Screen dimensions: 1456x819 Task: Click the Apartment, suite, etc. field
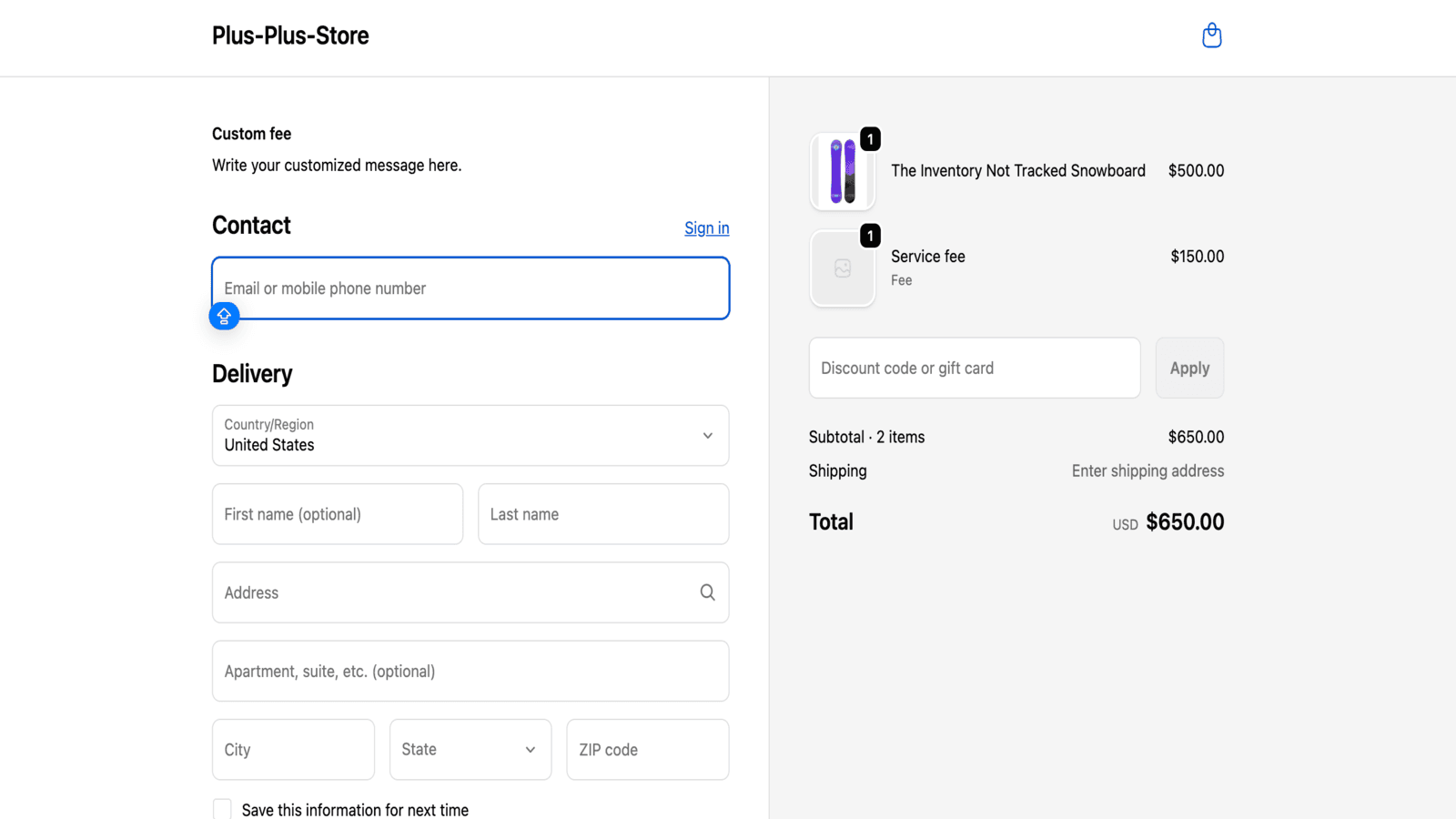[470, 672]
